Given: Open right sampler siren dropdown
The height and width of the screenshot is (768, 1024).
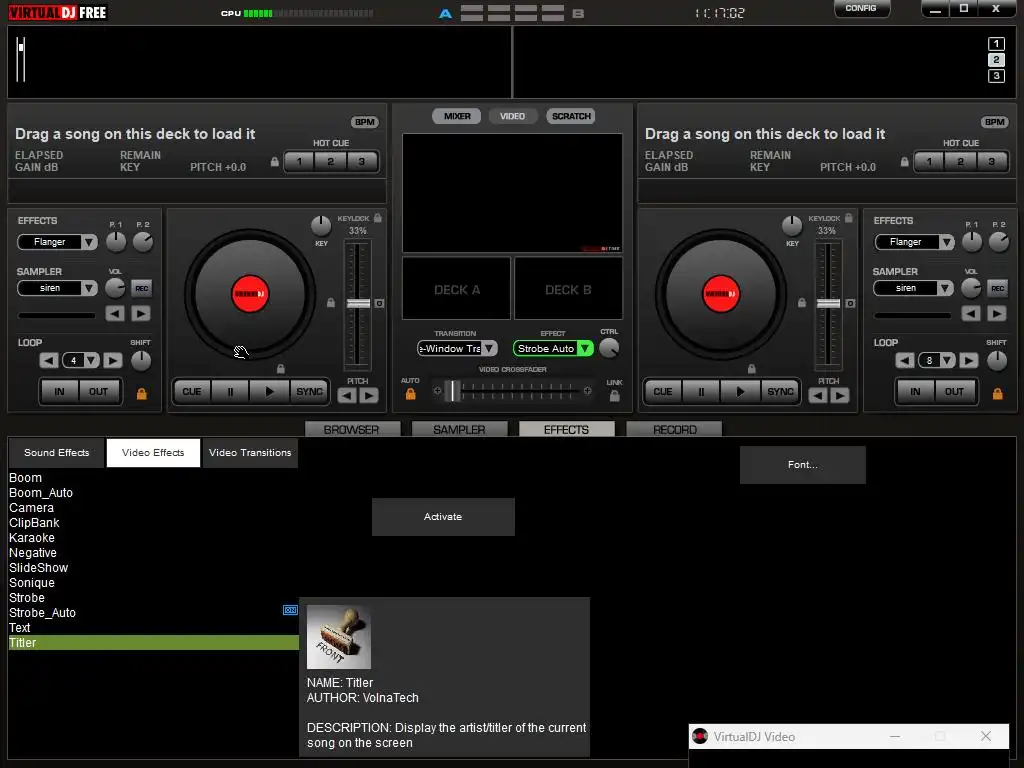Looking at the screenshot, I should (x=944, y=288).
